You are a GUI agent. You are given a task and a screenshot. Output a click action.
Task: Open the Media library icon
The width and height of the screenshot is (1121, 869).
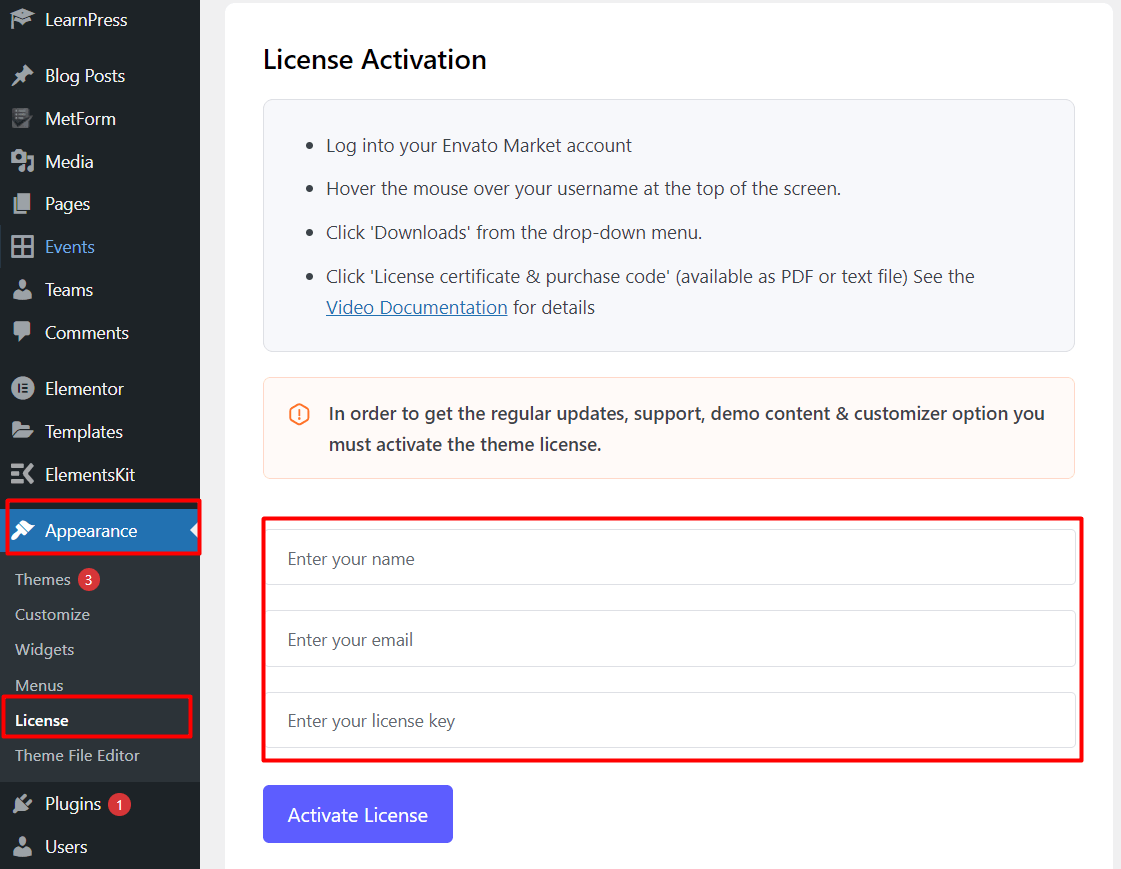point(21,161)
